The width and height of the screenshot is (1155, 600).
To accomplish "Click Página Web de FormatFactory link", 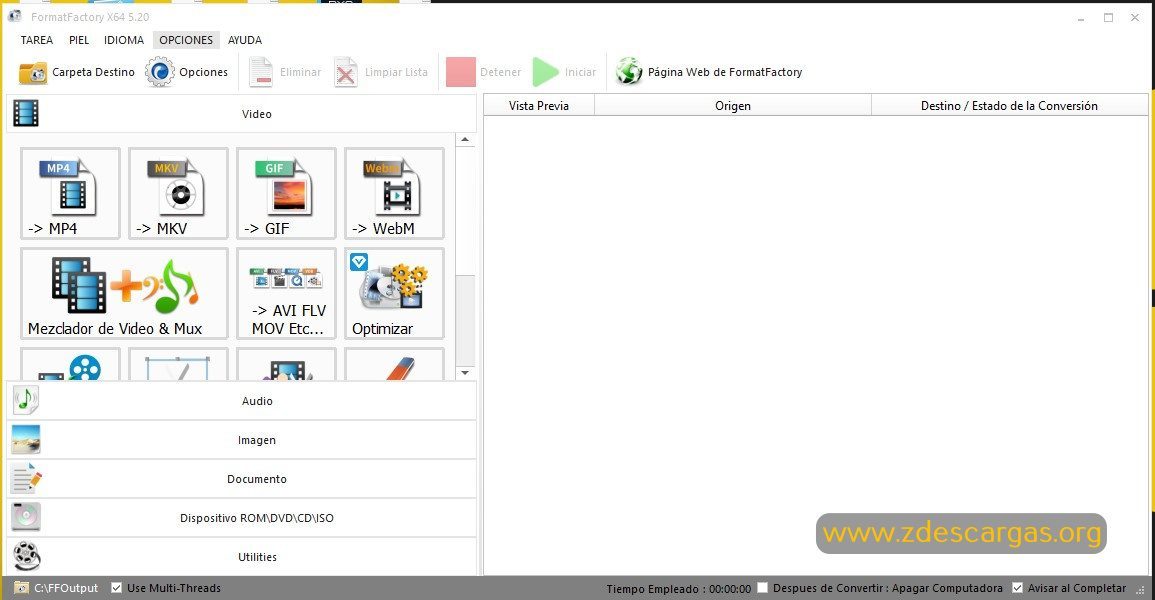I will (725, 72).
